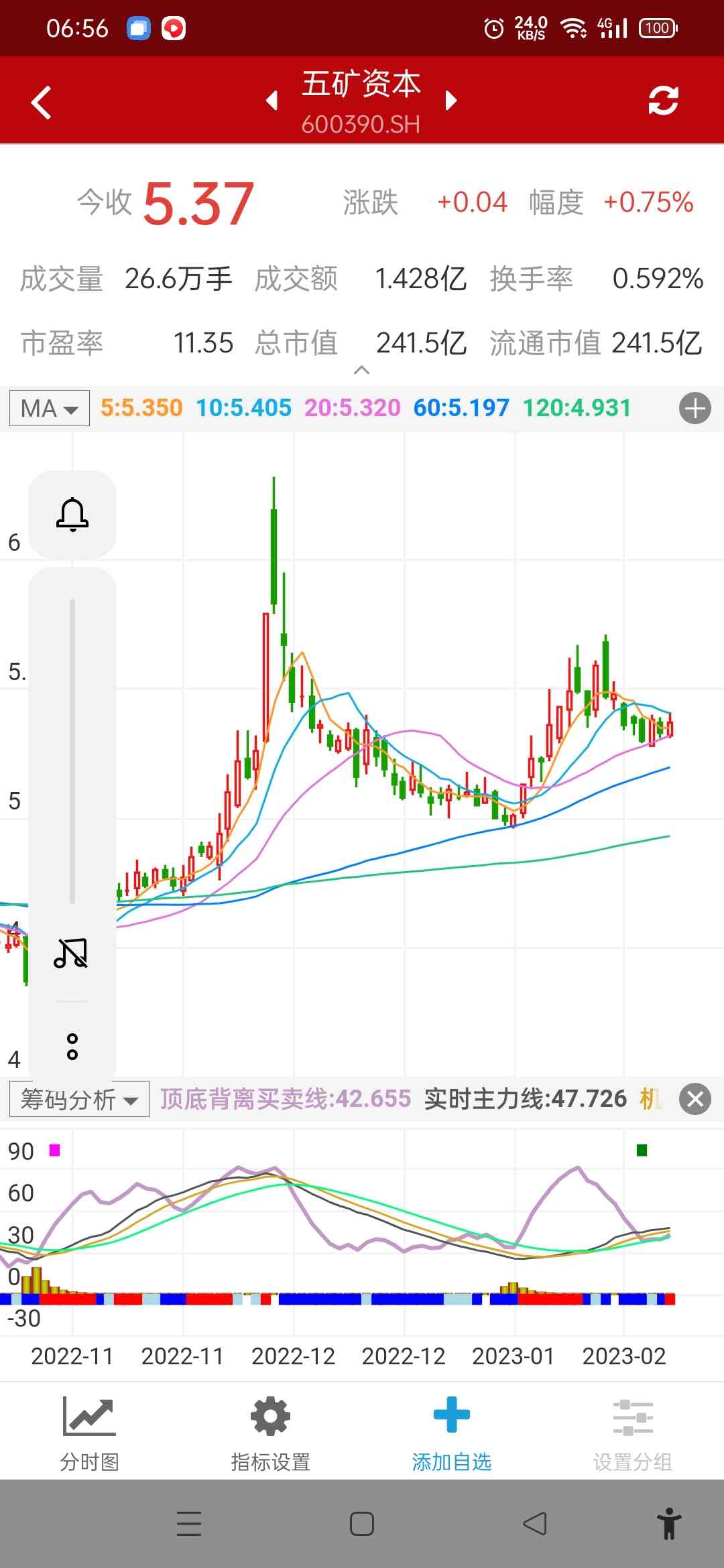Open the MA indicator dropdown
This screenshot has height=1568, width=724.
(x=50, y=408)
